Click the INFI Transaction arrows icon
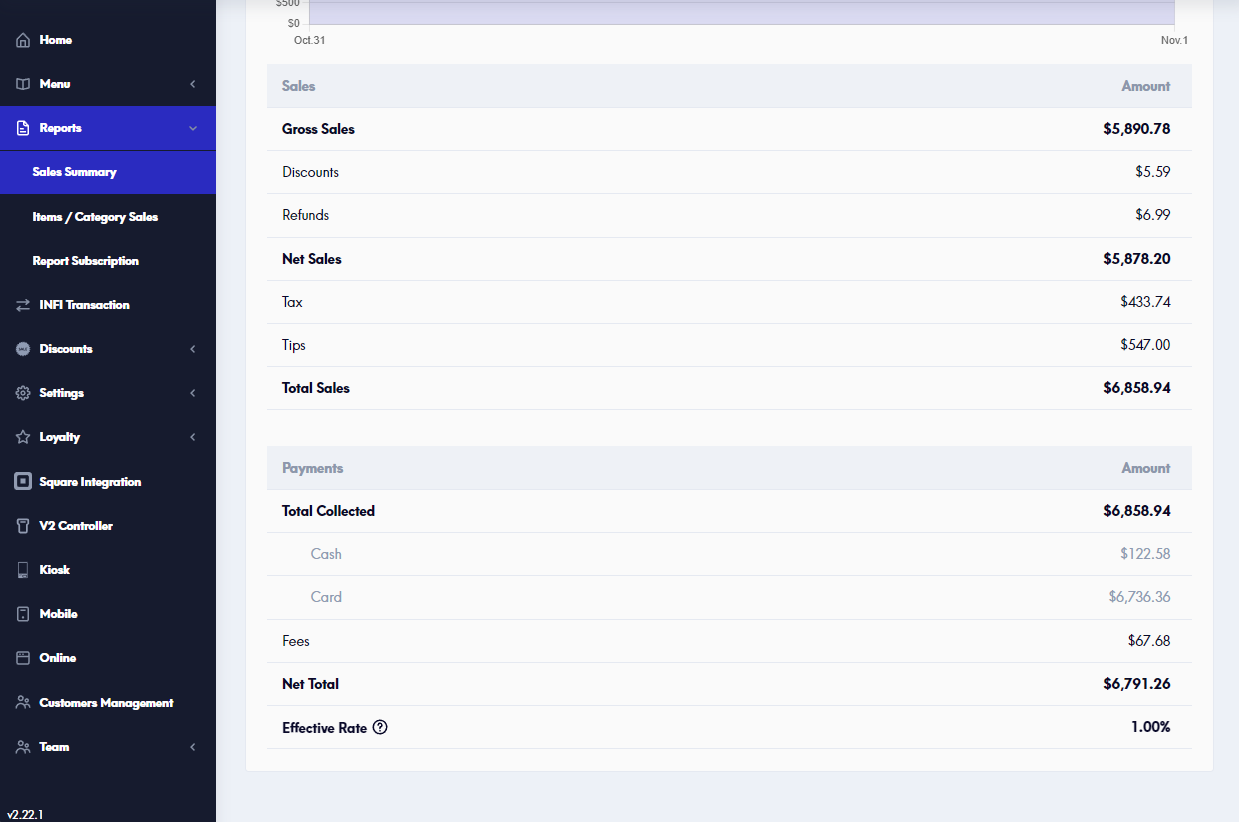This screenshot has height=822, width=1239. pyautogui.click(x=23, y=305)
